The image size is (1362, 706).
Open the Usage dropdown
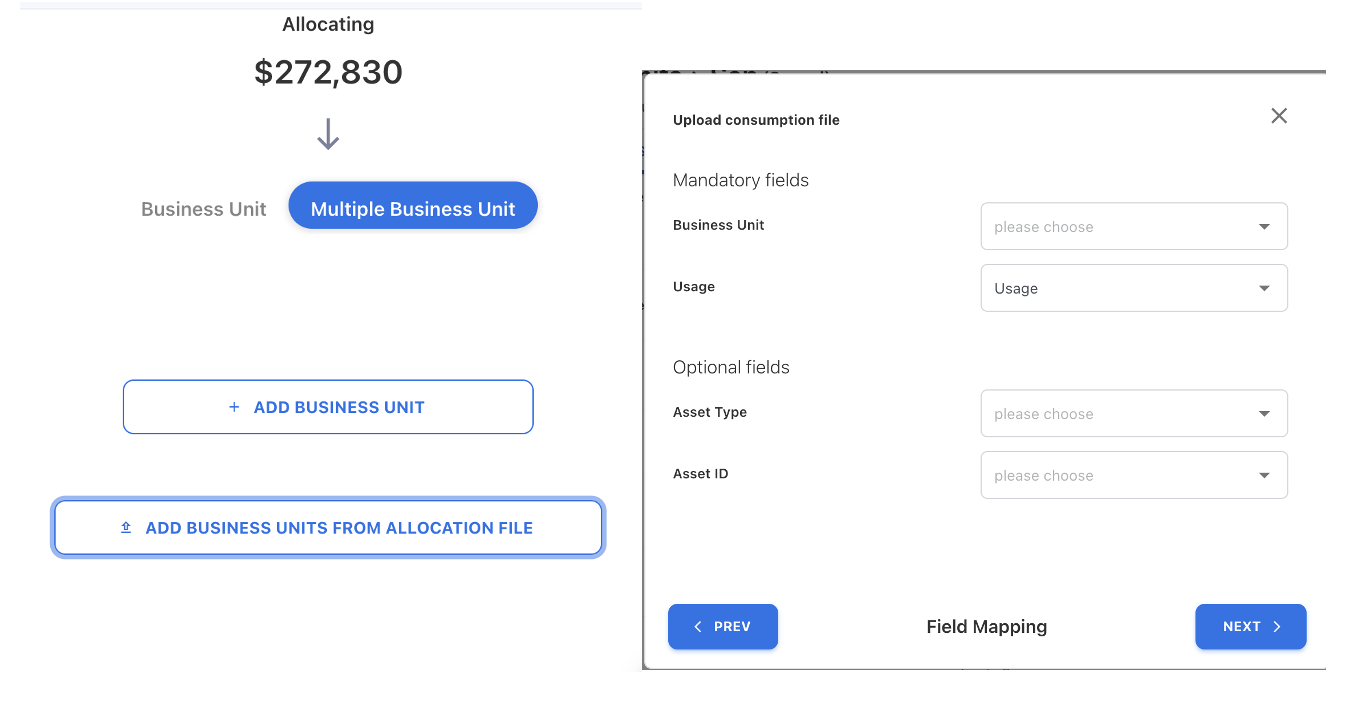tap(1133, 289)
